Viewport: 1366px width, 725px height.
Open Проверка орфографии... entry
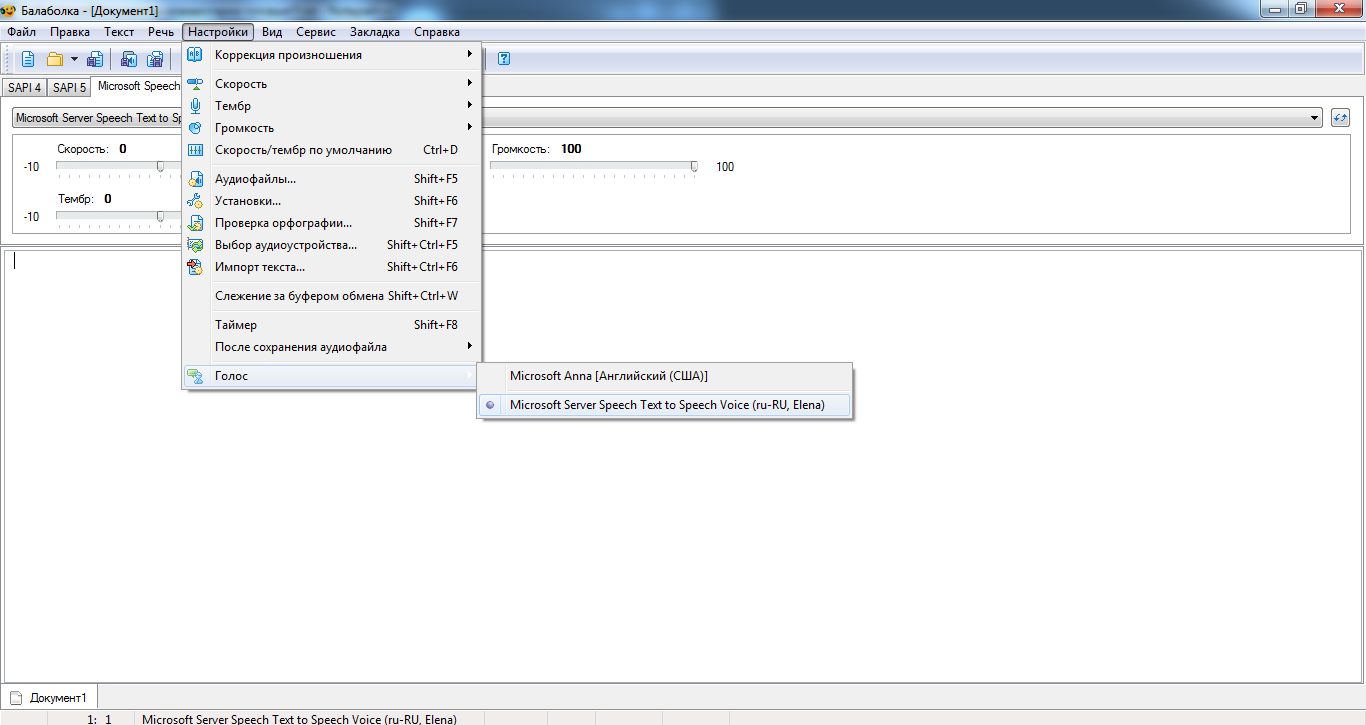[x=331, y=223]
